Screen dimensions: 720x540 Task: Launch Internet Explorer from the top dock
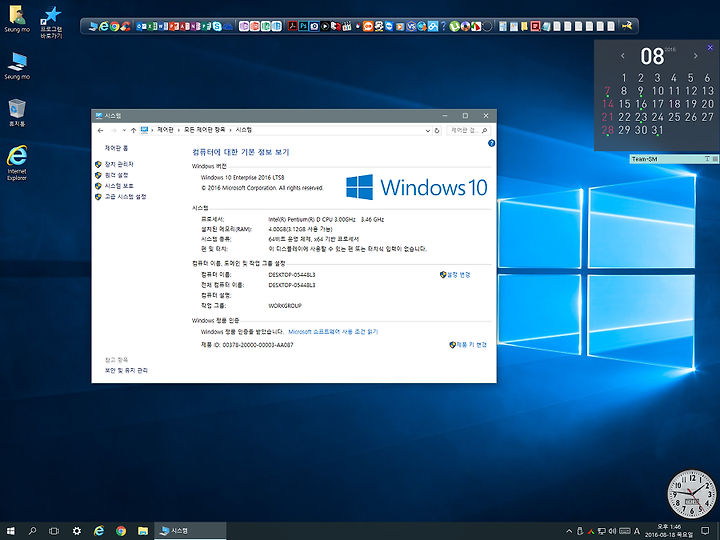(x=104, y=26)
